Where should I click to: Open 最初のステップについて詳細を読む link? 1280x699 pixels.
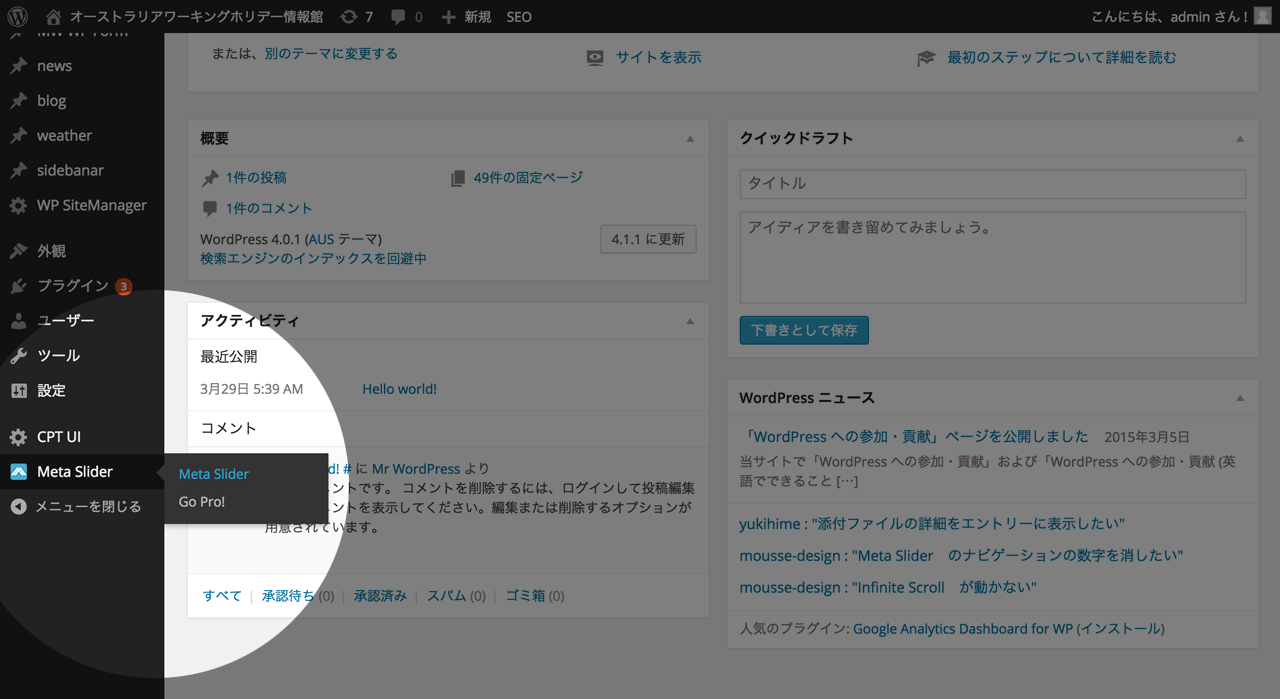pos(1062,58)
